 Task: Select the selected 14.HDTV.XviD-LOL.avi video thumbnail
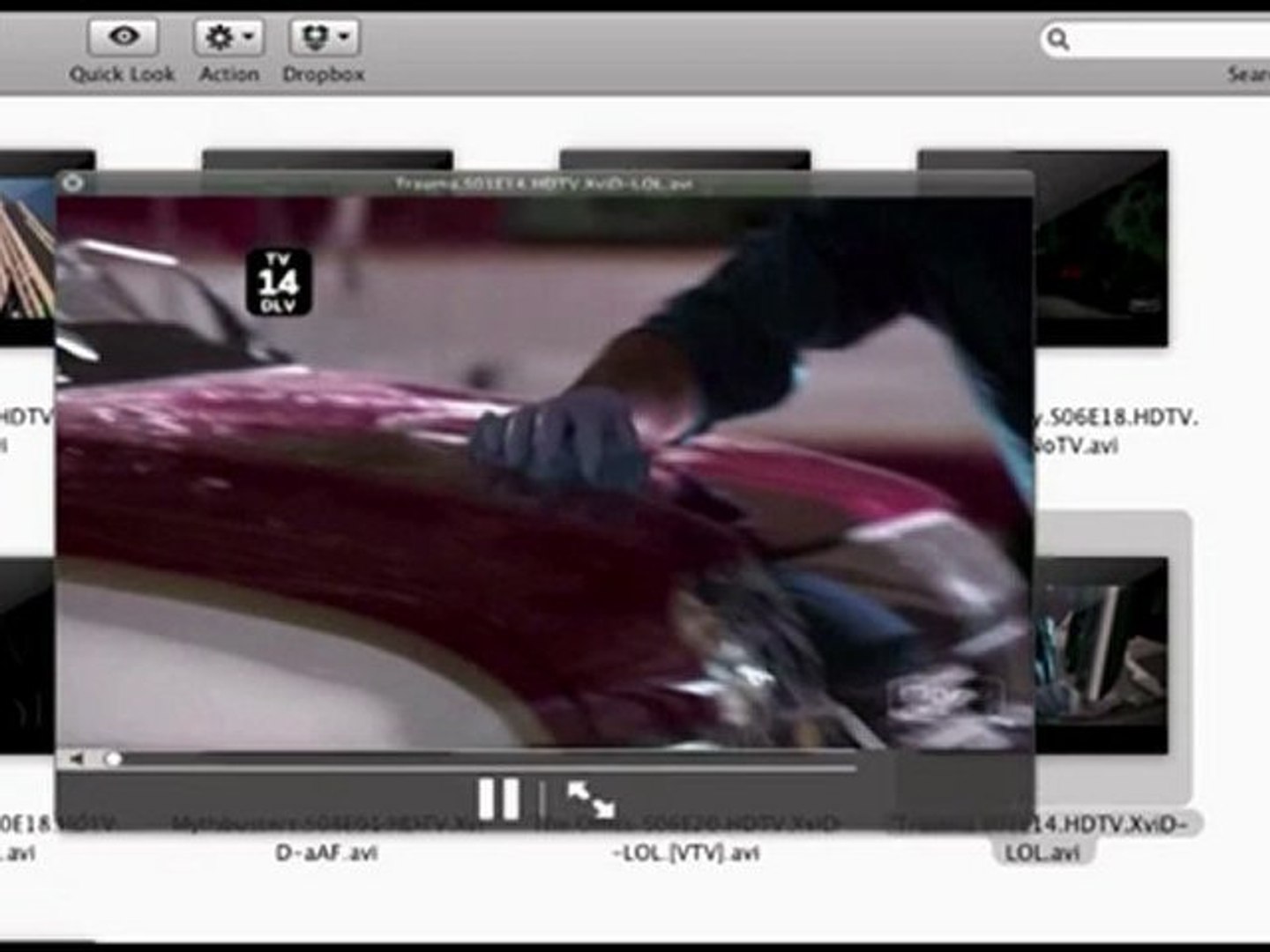click(1102, 655)
